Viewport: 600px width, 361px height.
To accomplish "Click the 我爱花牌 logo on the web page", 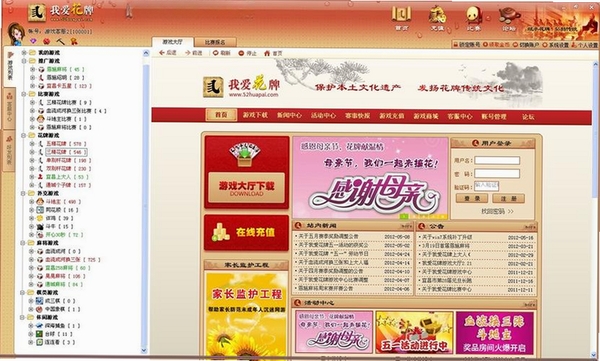I will pyautogui.click(x=241, y=87).
